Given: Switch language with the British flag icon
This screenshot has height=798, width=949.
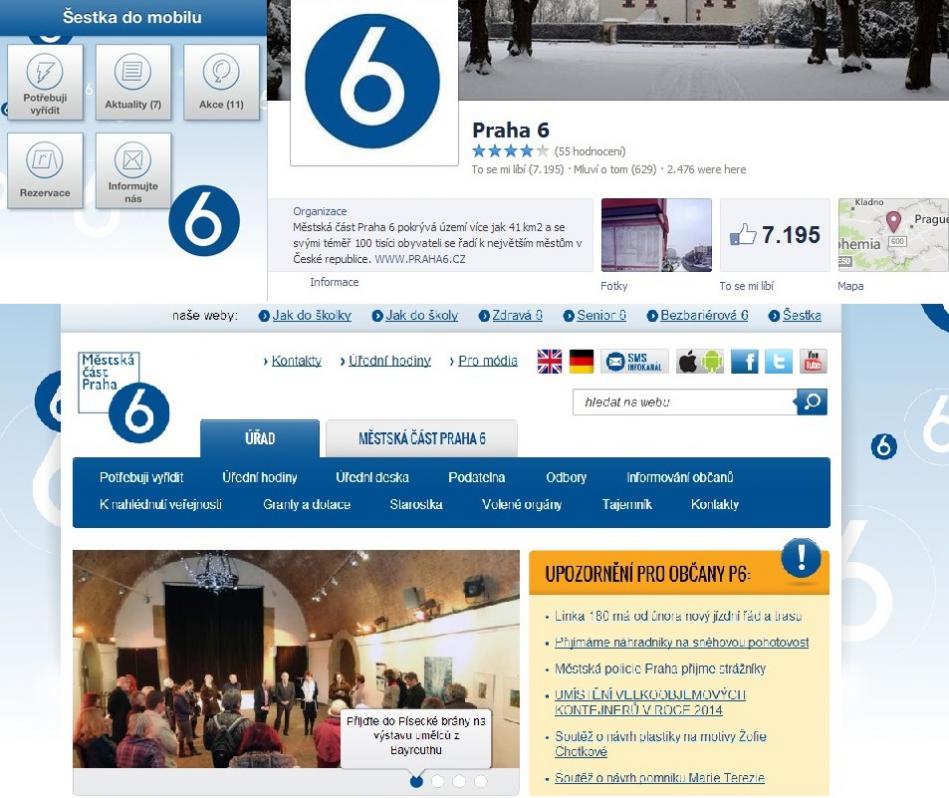Looking at the screenshot, I should pos(549,361).
